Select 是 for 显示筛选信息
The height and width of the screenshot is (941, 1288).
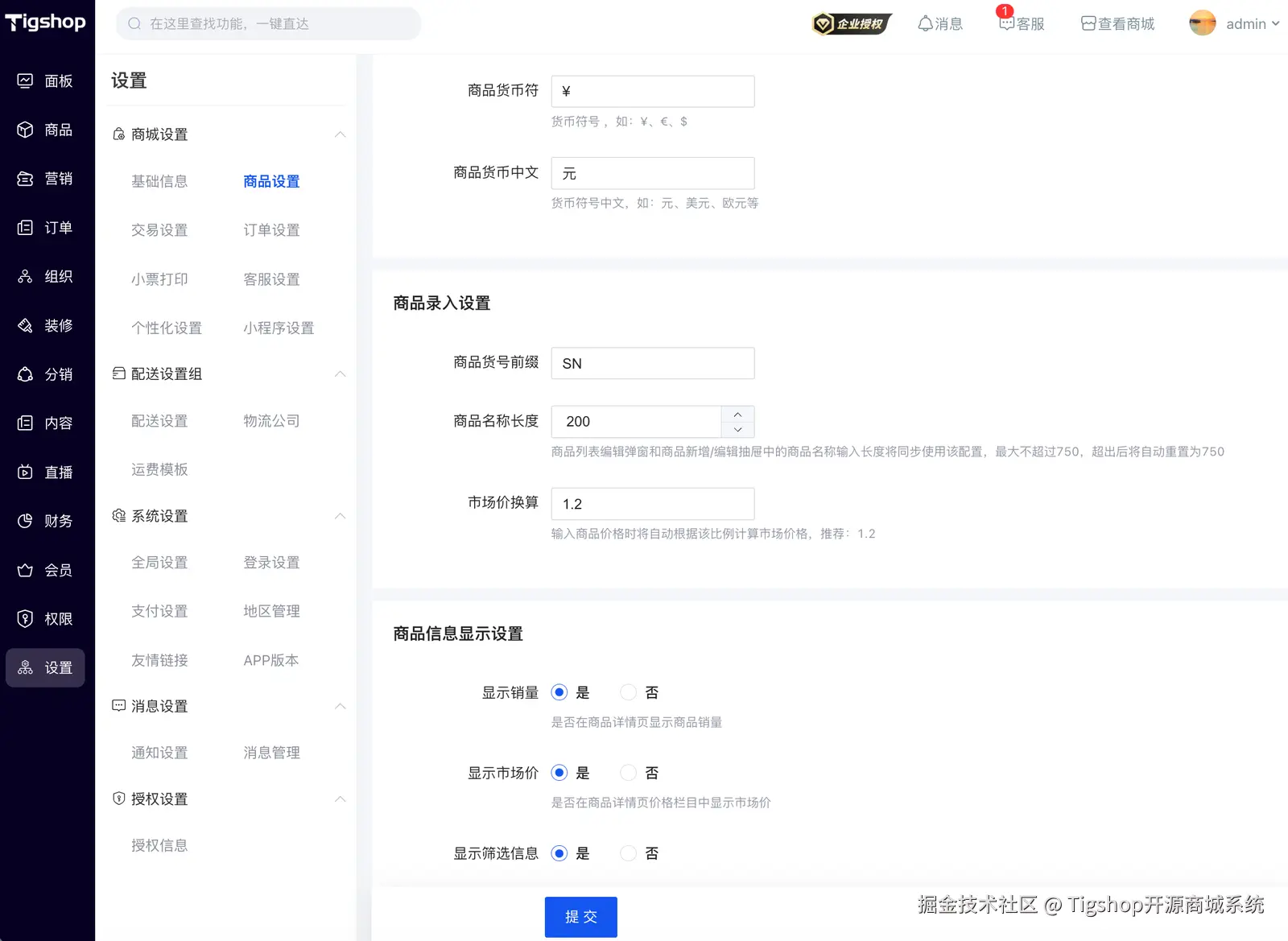click(x=559, y=853)
